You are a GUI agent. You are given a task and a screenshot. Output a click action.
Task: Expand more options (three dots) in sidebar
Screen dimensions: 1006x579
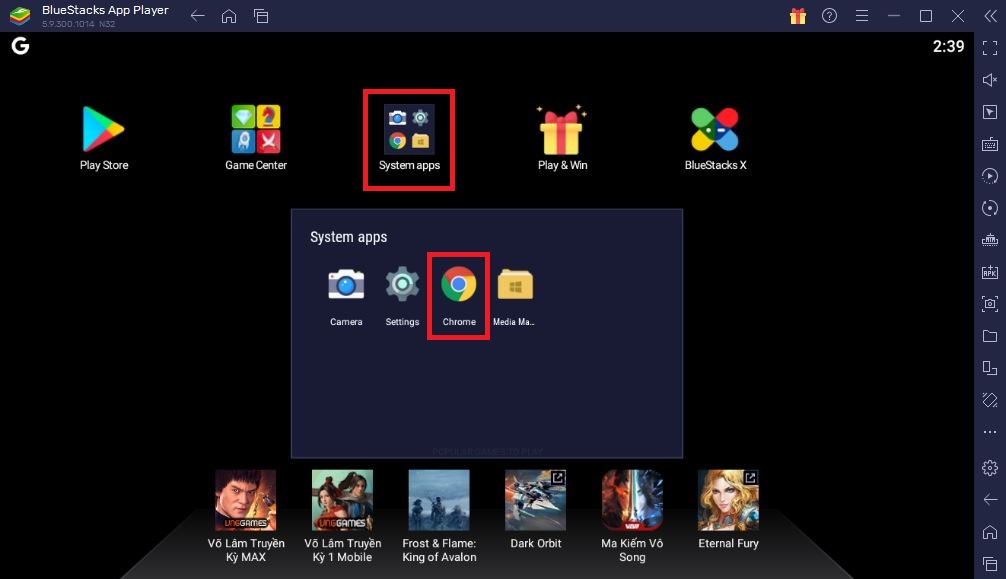[x=990, y=432]
